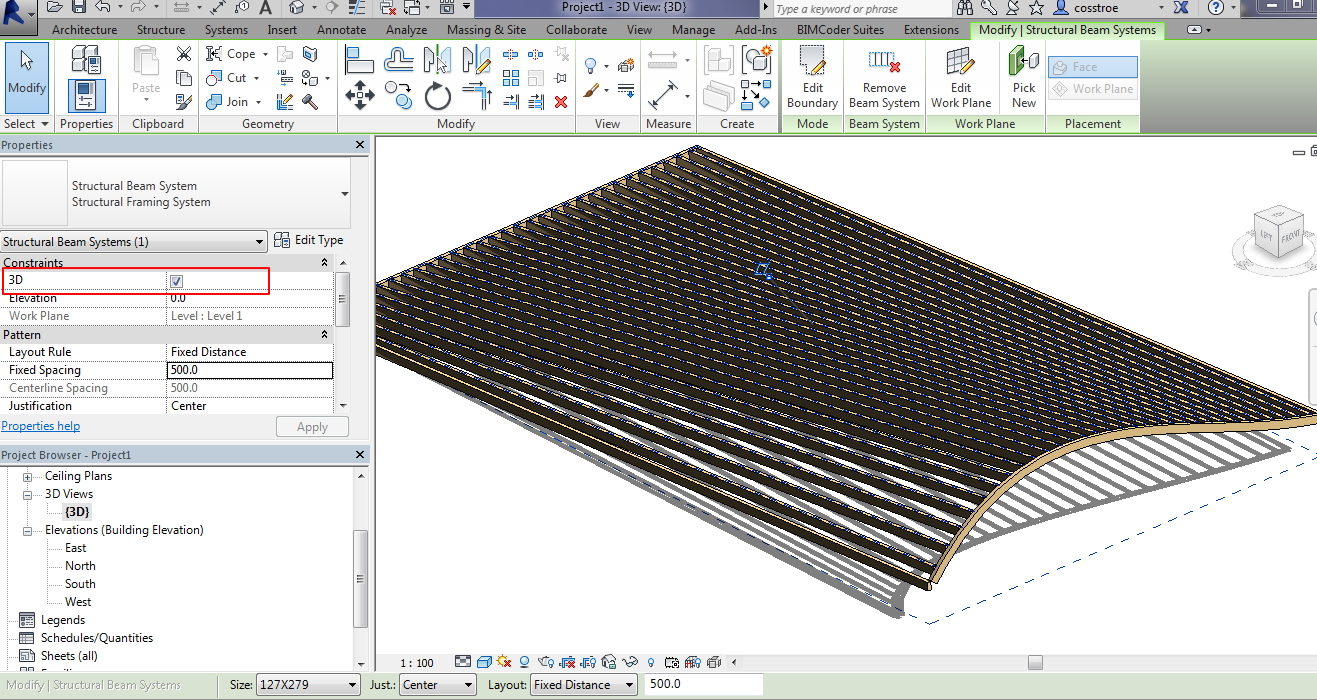Open the Massing & Site tab

(x=486, y=30)
